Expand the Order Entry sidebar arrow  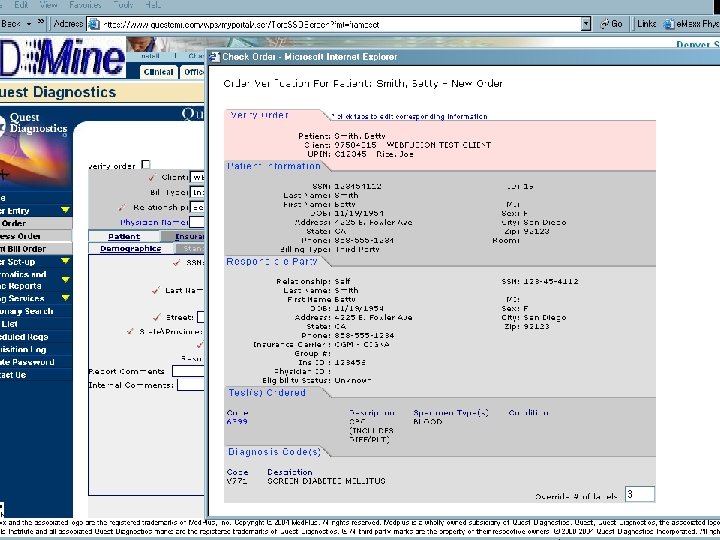(65, 210)
